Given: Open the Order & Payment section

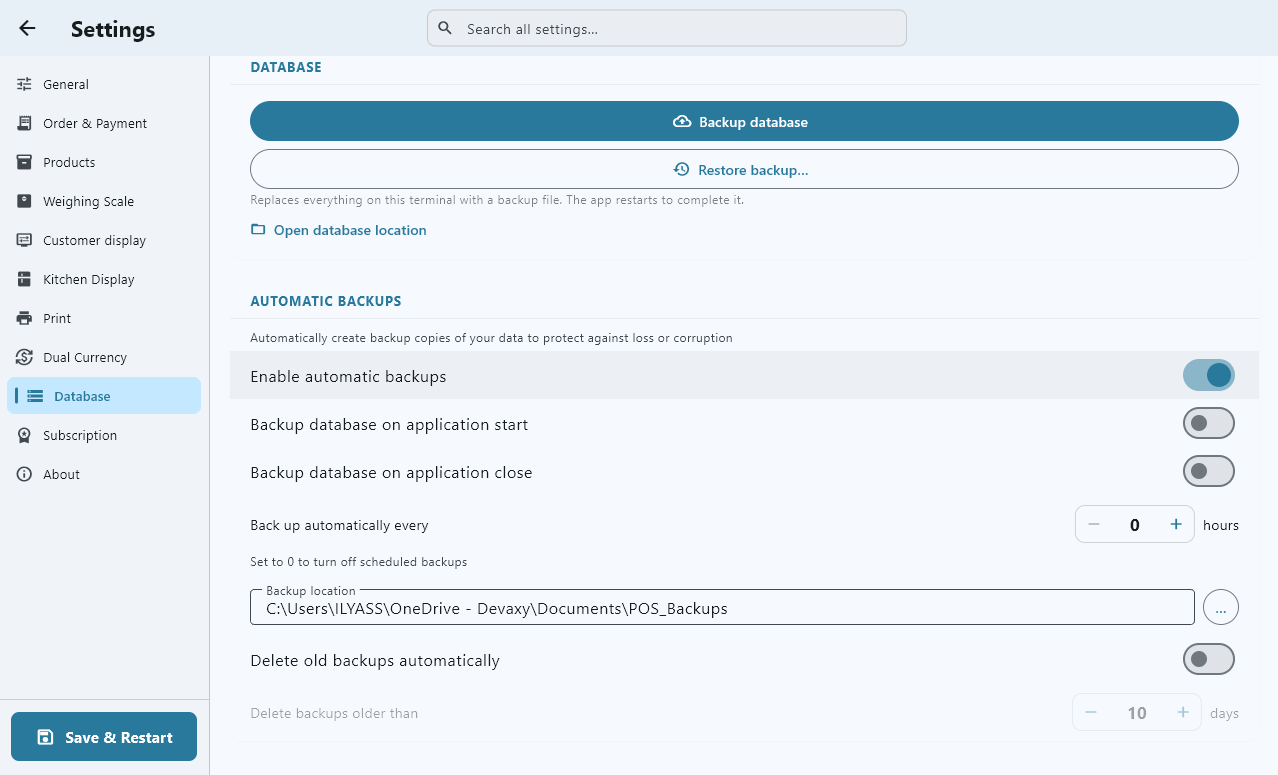Looking at the screenshot, I should point(104,123).
